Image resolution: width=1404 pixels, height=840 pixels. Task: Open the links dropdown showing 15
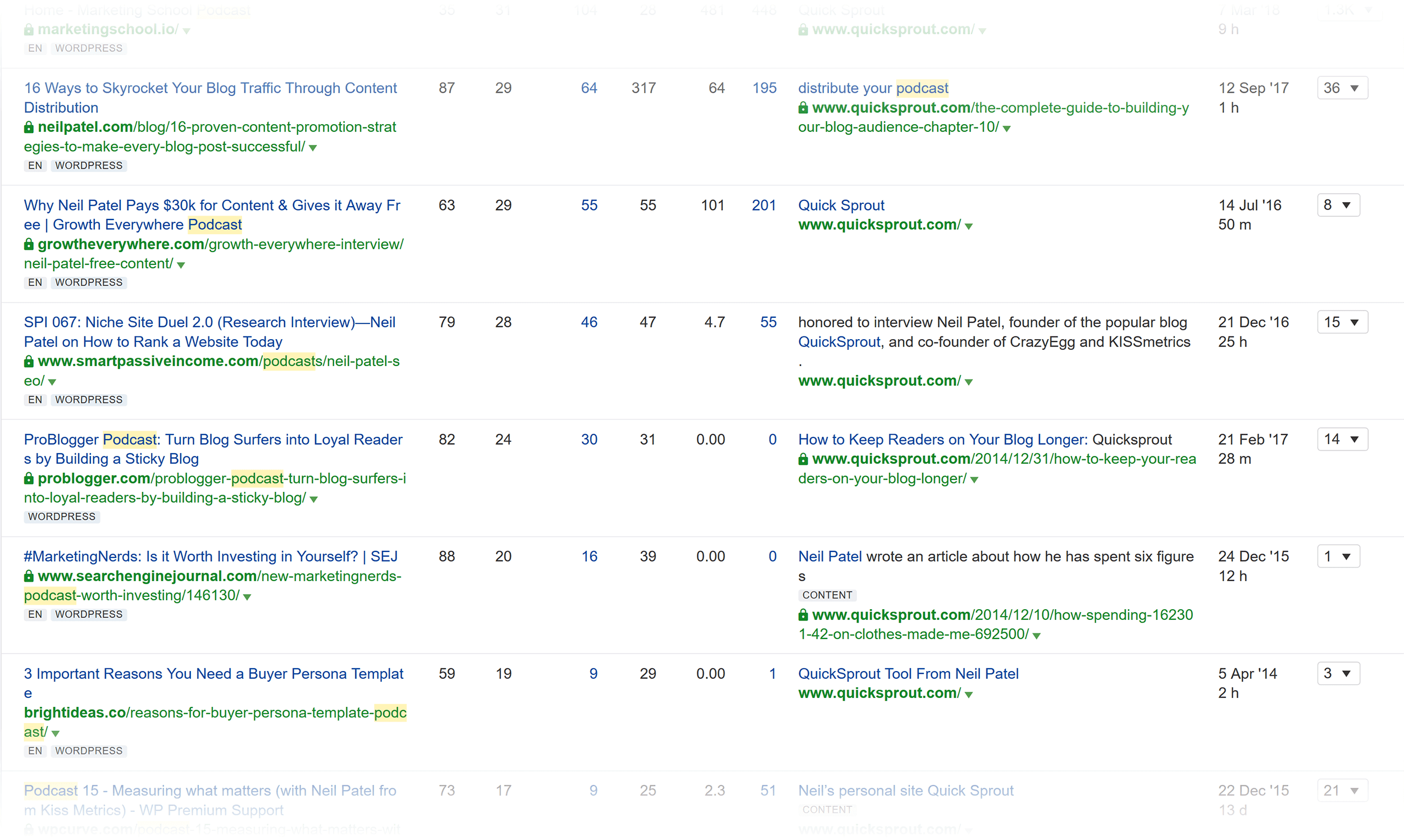click(1342, 322)
